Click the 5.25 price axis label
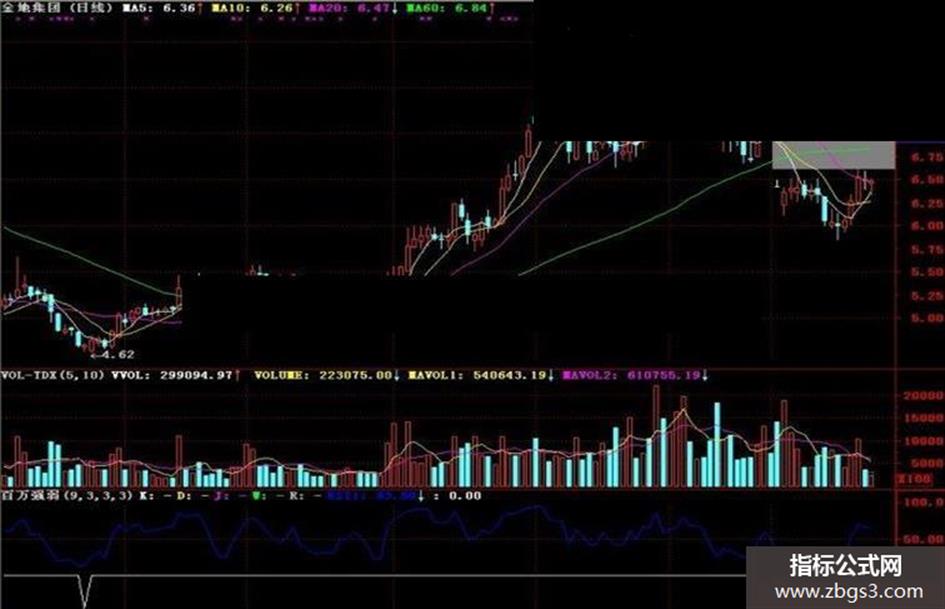This screenshot has width=945, height=609. pos(926,295)
